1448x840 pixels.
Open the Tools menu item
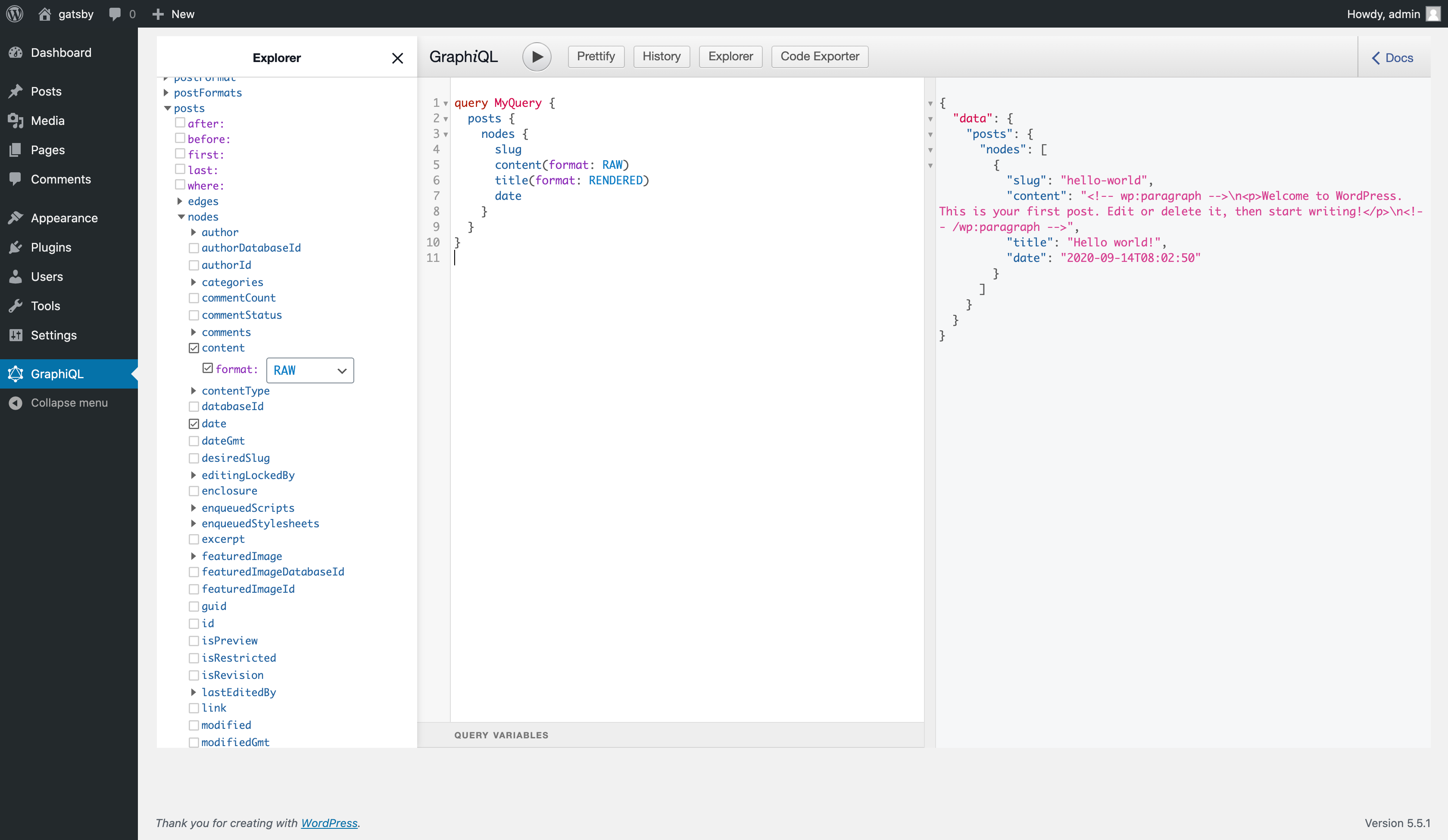[x=45, y=306]
